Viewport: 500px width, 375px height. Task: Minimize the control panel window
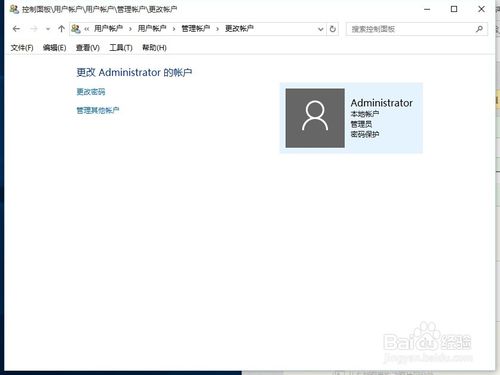coord(427,9)
